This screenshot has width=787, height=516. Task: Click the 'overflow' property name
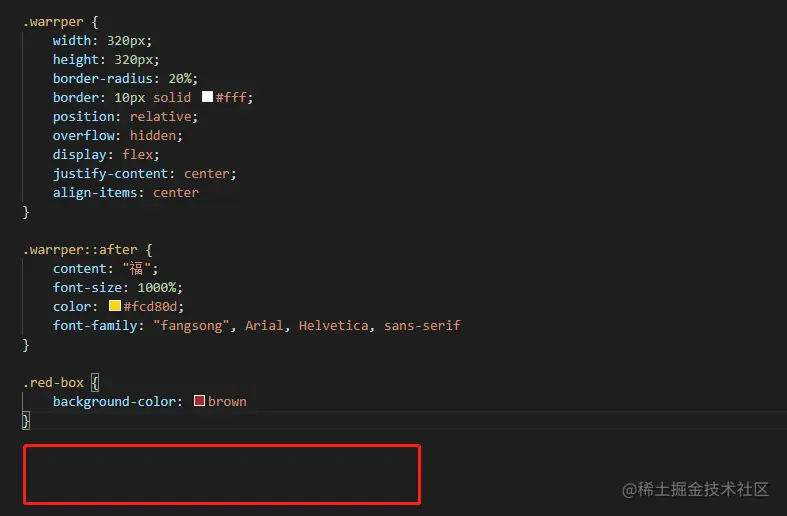point(83,136)
